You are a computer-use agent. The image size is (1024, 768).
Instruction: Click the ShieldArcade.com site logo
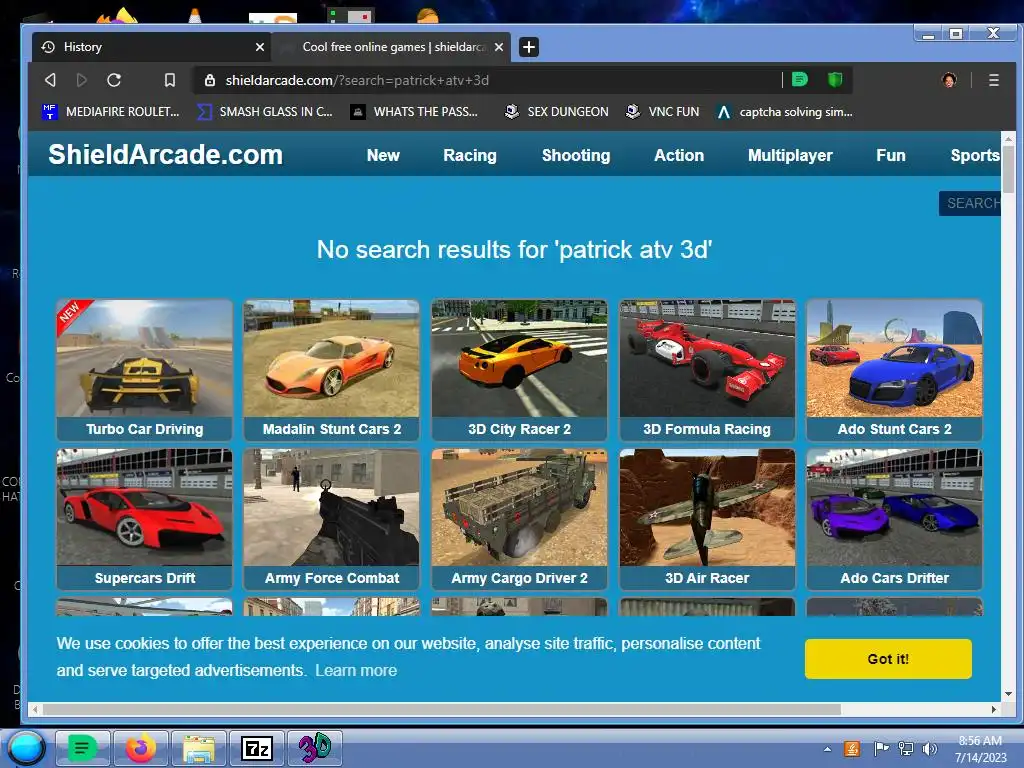(x=165, y=155)
